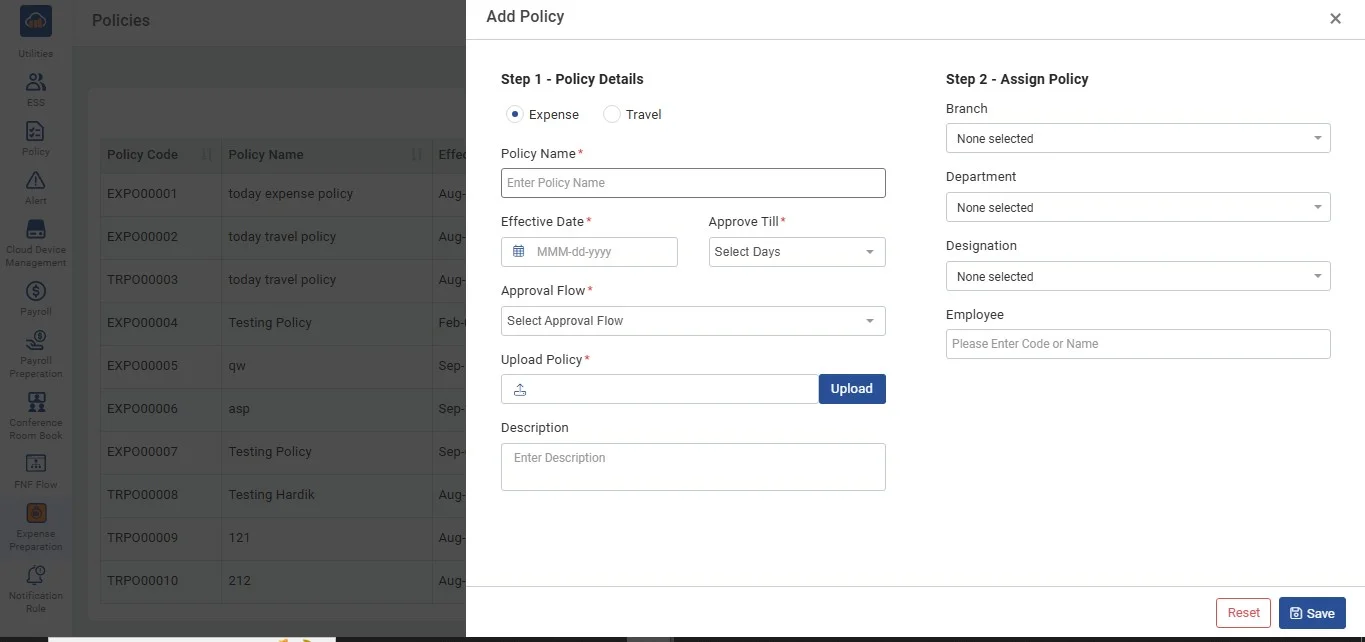1365x642 pixels.
Task: Select the Travel radio button
Action: click(612, 115)
